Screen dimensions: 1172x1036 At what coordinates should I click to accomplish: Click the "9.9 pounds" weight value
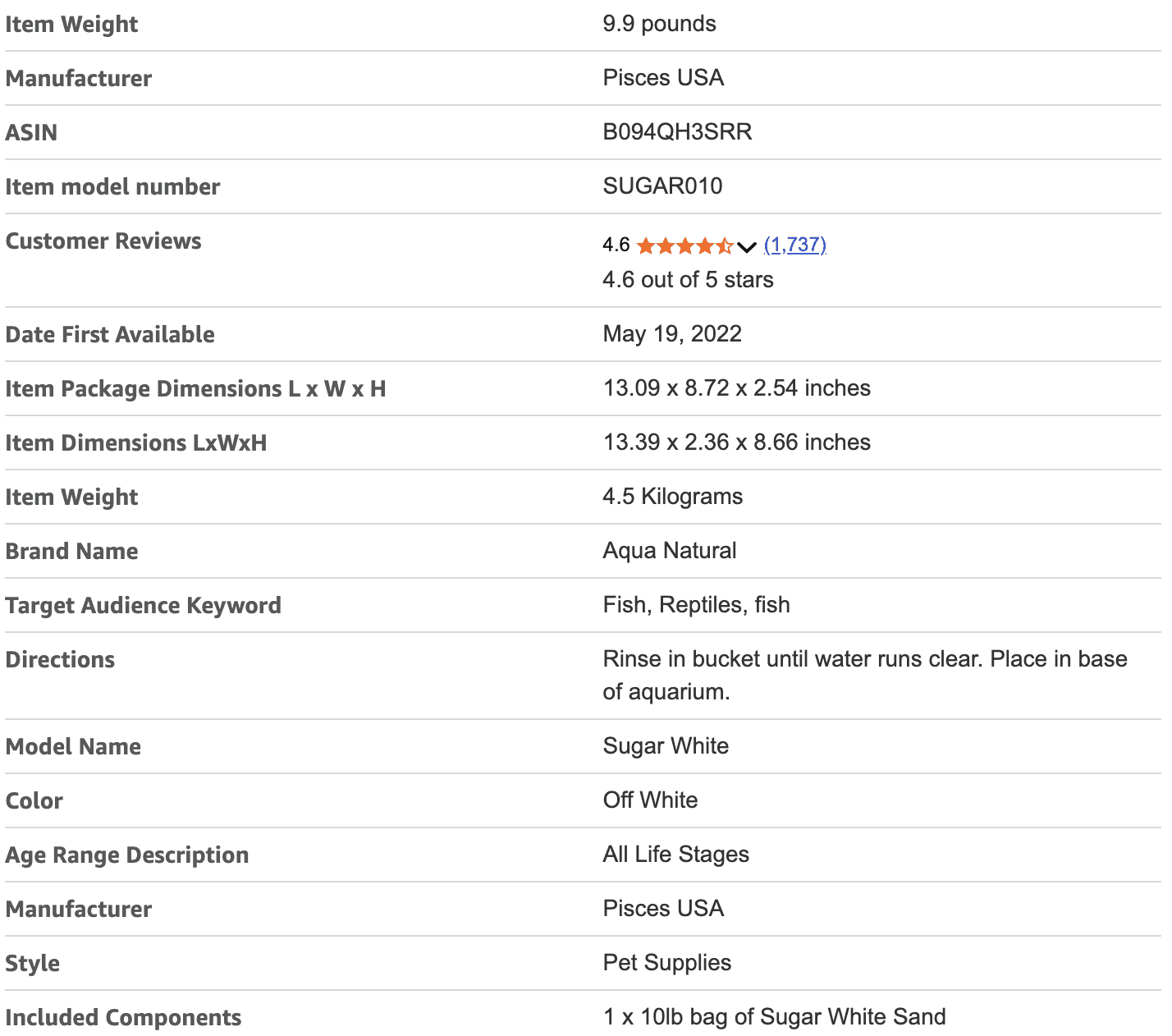click(659, 24)
